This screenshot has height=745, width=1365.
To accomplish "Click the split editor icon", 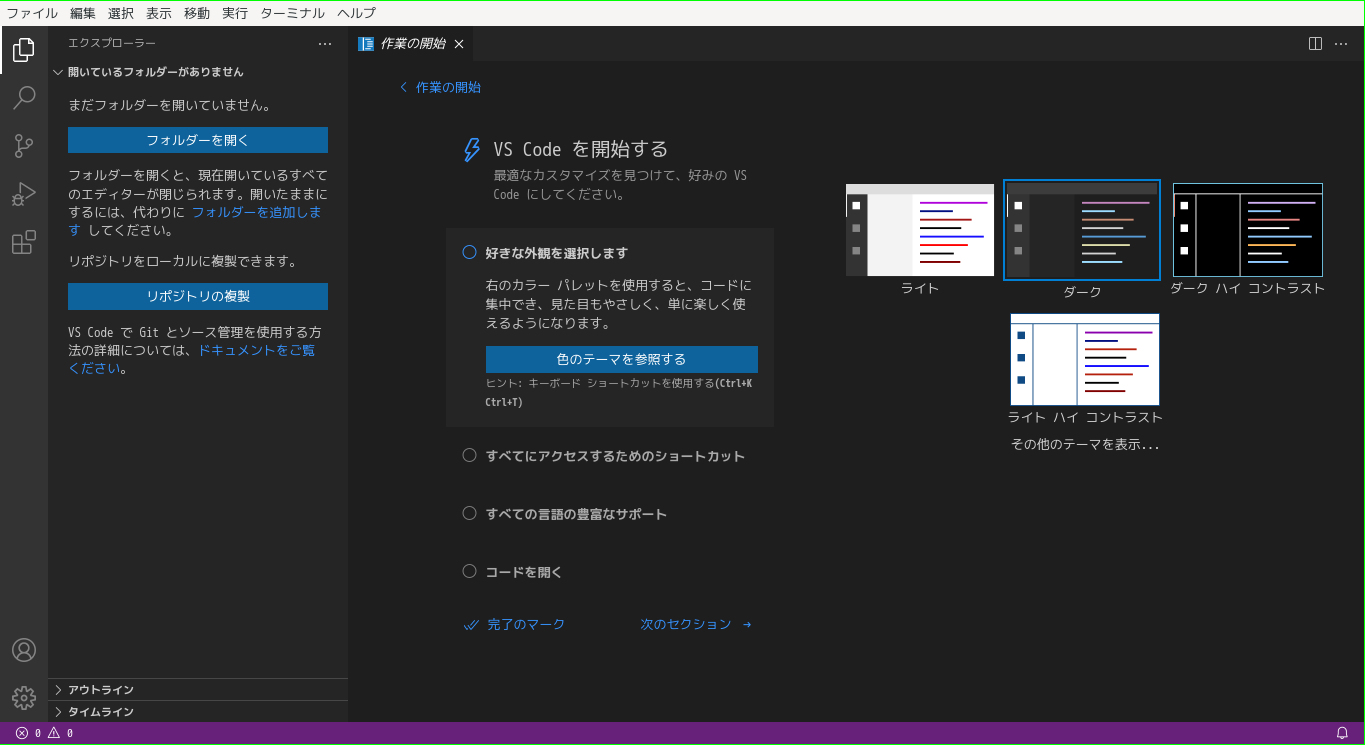I will point(1316,44).
